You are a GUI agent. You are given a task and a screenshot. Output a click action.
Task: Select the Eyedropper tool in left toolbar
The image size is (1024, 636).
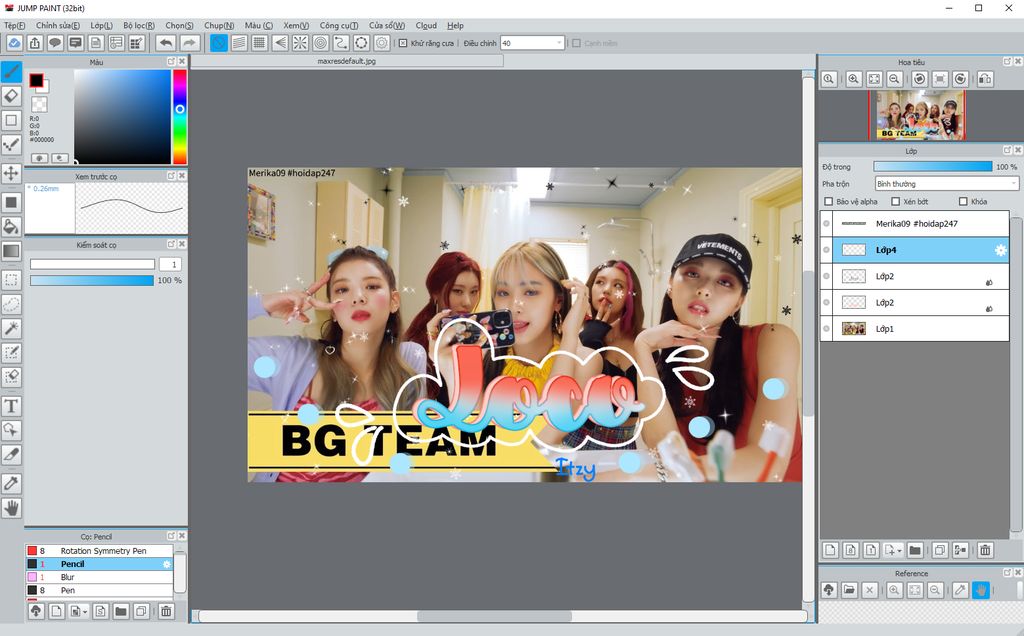tap(11, 483)
